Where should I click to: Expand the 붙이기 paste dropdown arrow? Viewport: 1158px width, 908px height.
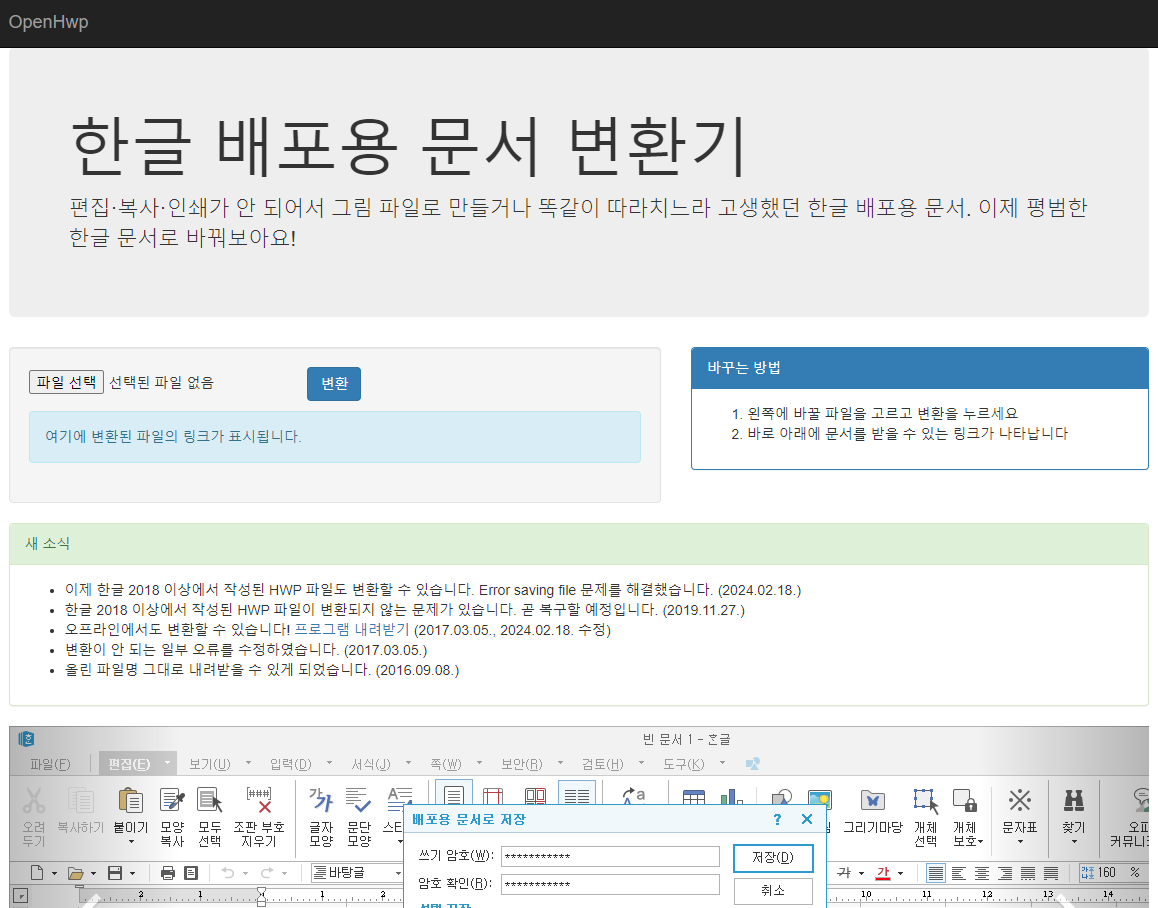[131, 842]
